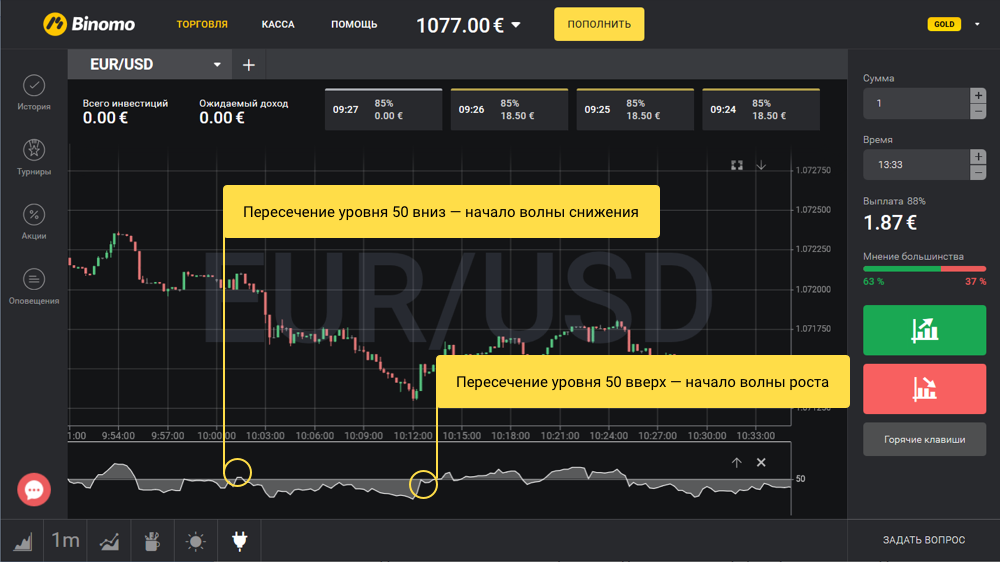Open the indicators line-graph icon
This screenshot has width=1000, height=562.
110,541
